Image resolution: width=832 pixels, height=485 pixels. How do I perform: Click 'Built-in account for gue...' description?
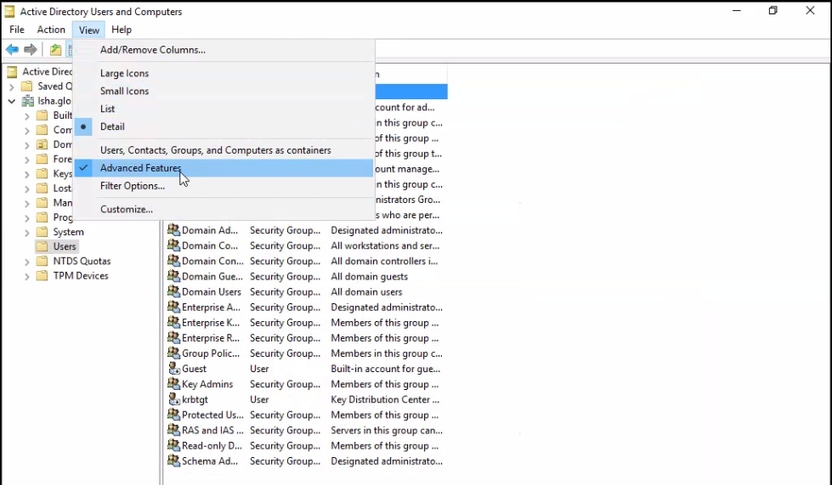(x=386, y=369)
